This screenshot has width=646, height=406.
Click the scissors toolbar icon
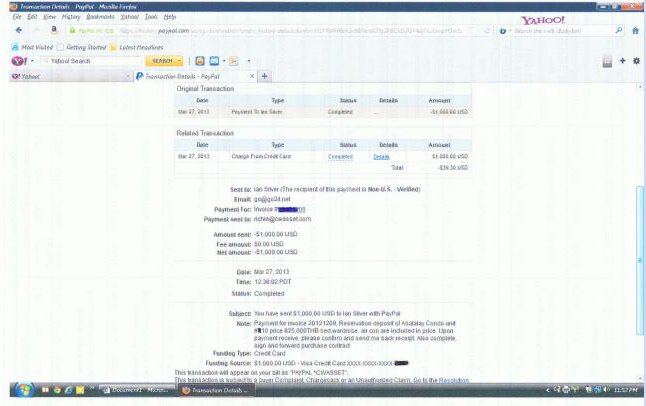[234, 61]
